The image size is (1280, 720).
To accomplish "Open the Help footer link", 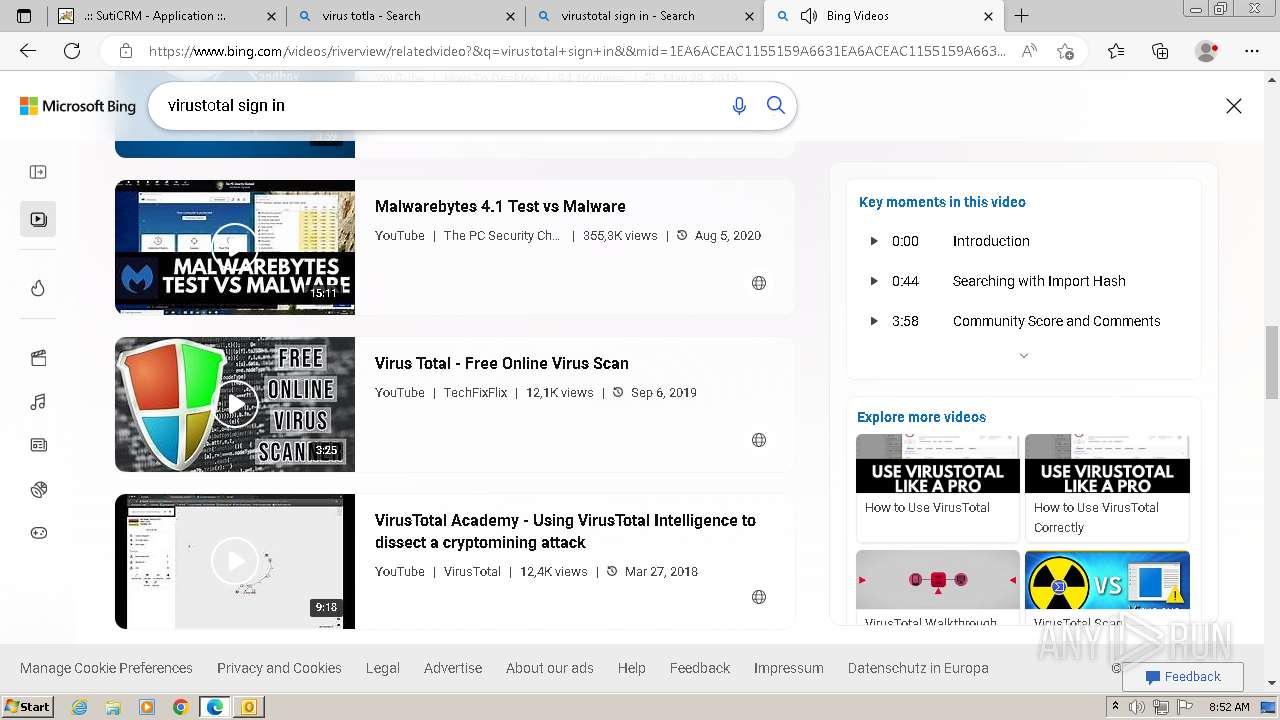I will (x=632, y=668).
